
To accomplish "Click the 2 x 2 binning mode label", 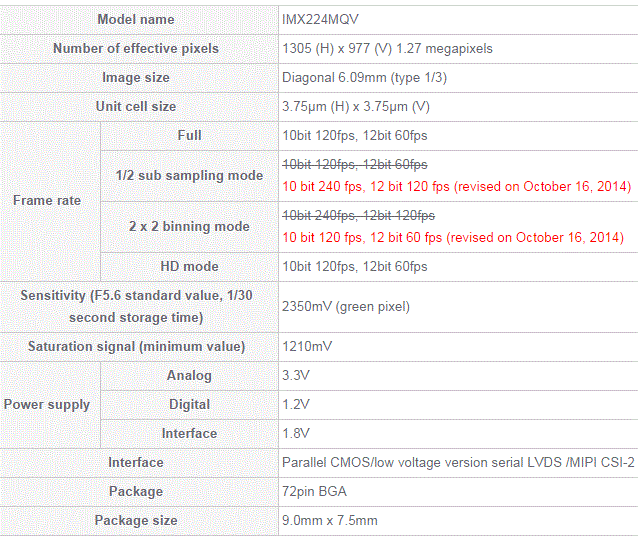I will point(189,226).
